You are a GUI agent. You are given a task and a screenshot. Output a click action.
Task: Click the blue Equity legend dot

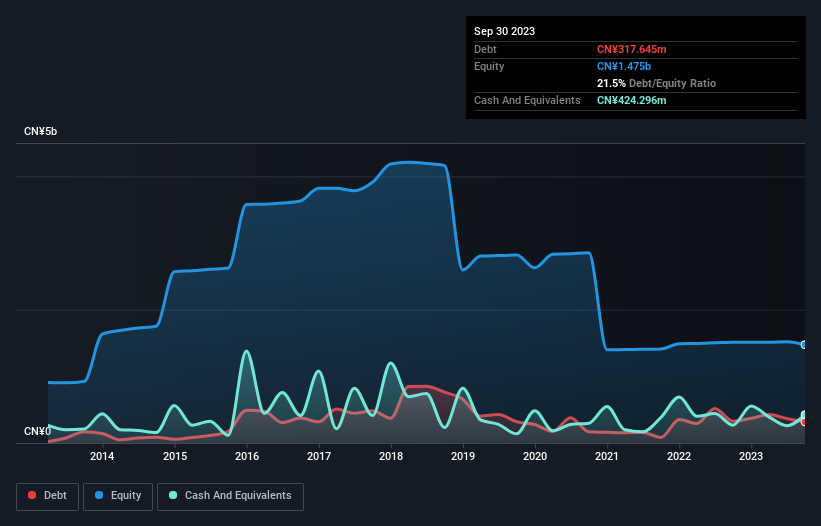(101, 496)
